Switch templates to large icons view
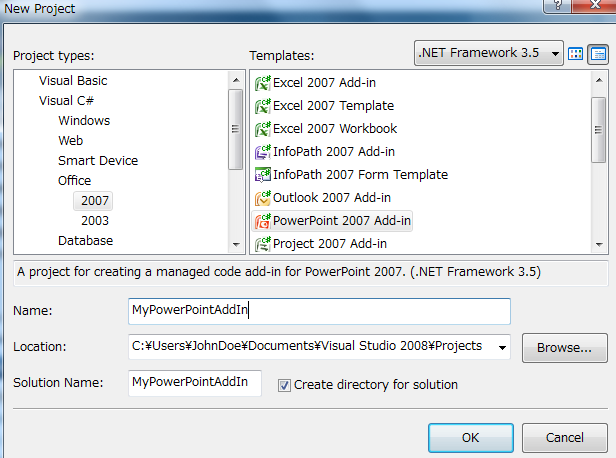This screenshot has height=458, width=616. pos(576,53)
